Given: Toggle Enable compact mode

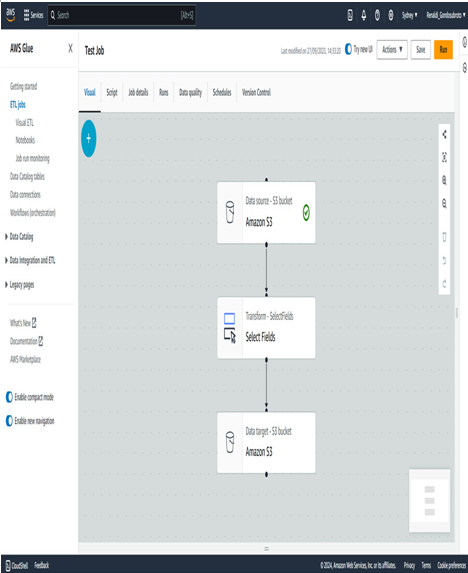Looking at the screenshot, I should tap(9, 397).
